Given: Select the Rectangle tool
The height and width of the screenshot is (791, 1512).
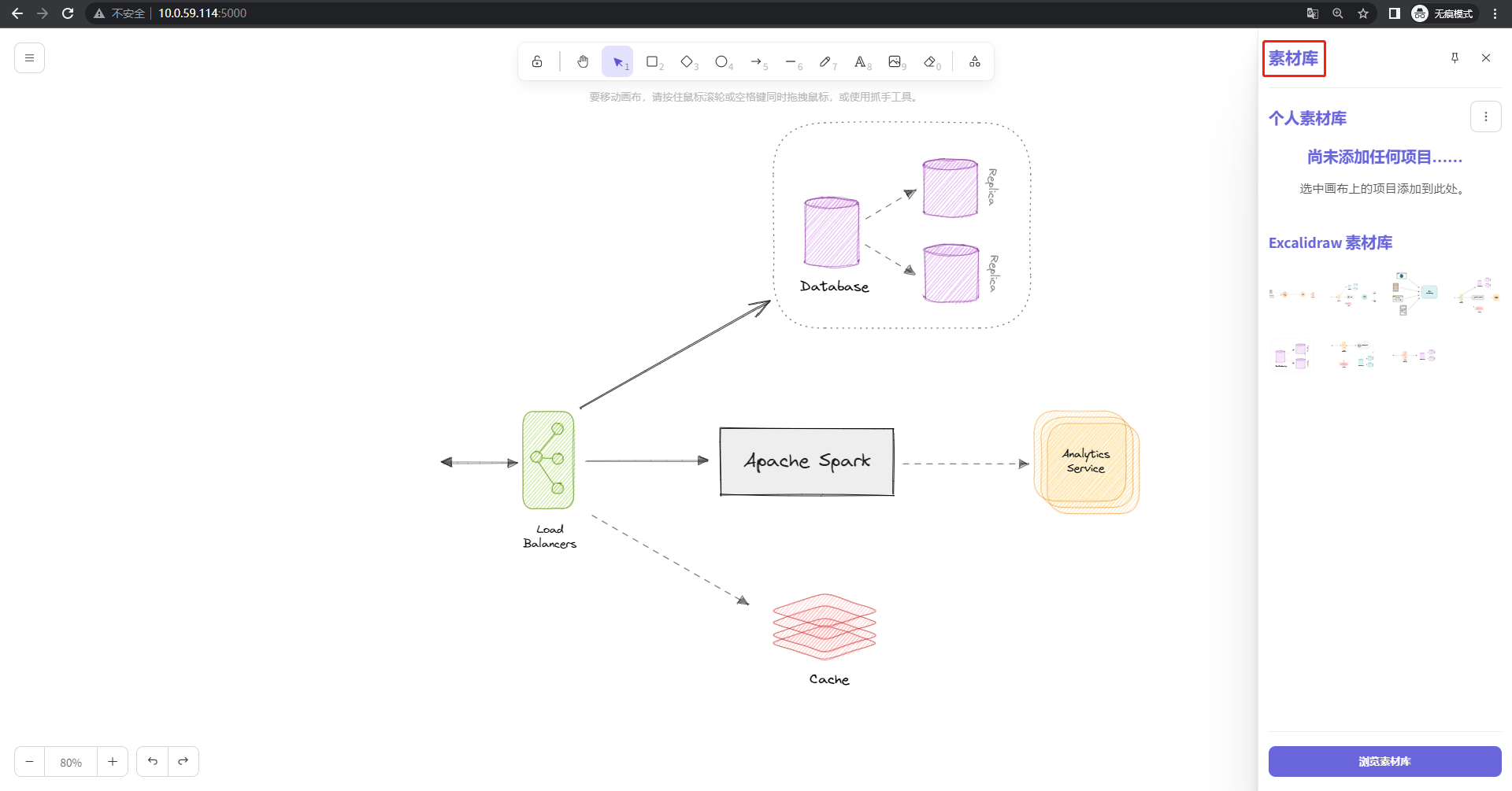Looking at the screenshot, I should click(x=652, y=61).
